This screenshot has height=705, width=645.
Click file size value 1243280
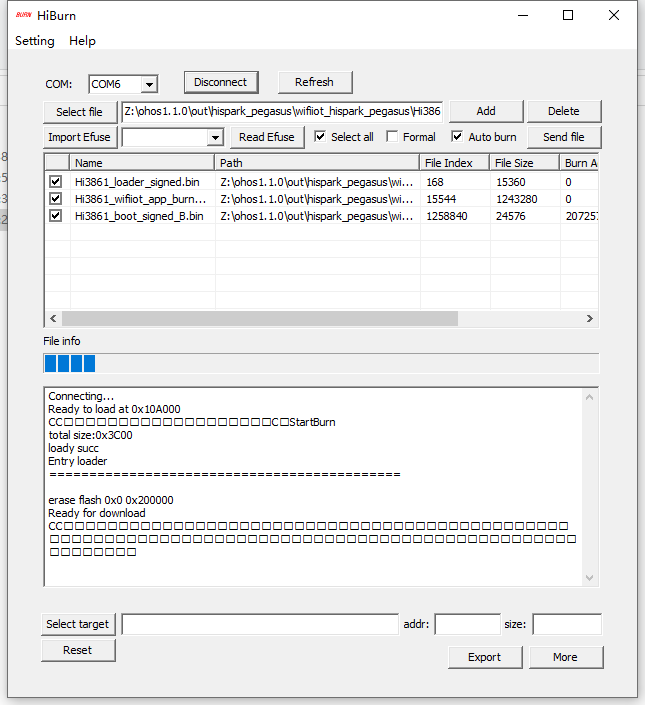point(516,199)
